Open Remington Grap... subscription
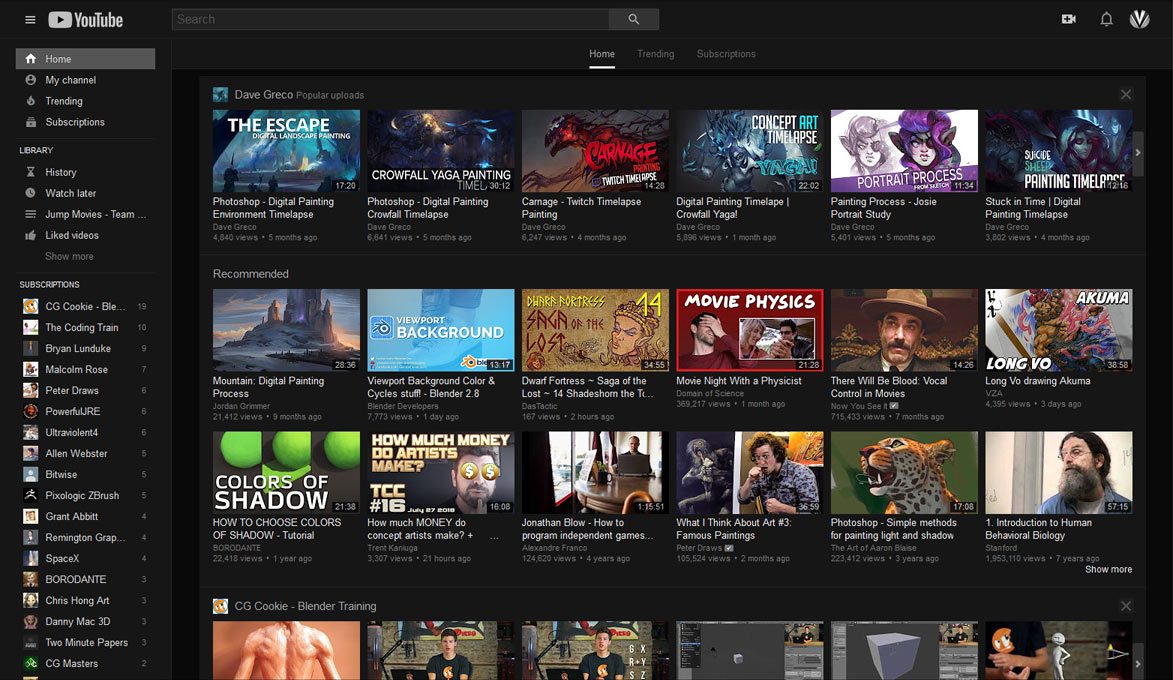This screenshot has width=1173, height=680. 85,537
